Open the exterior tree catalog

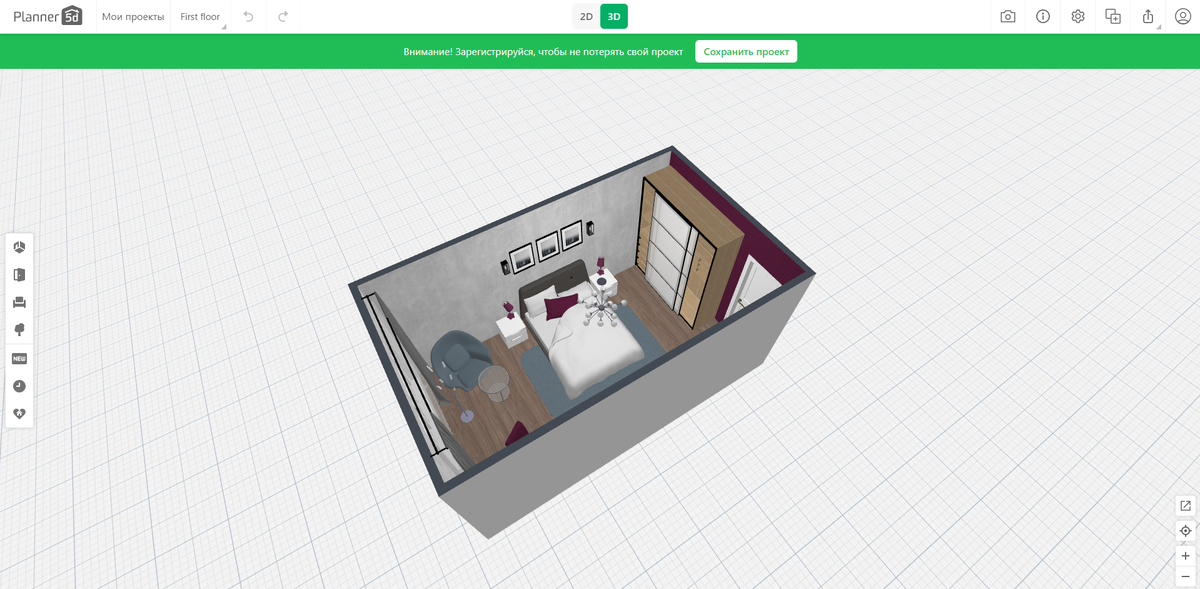point(19,330)
